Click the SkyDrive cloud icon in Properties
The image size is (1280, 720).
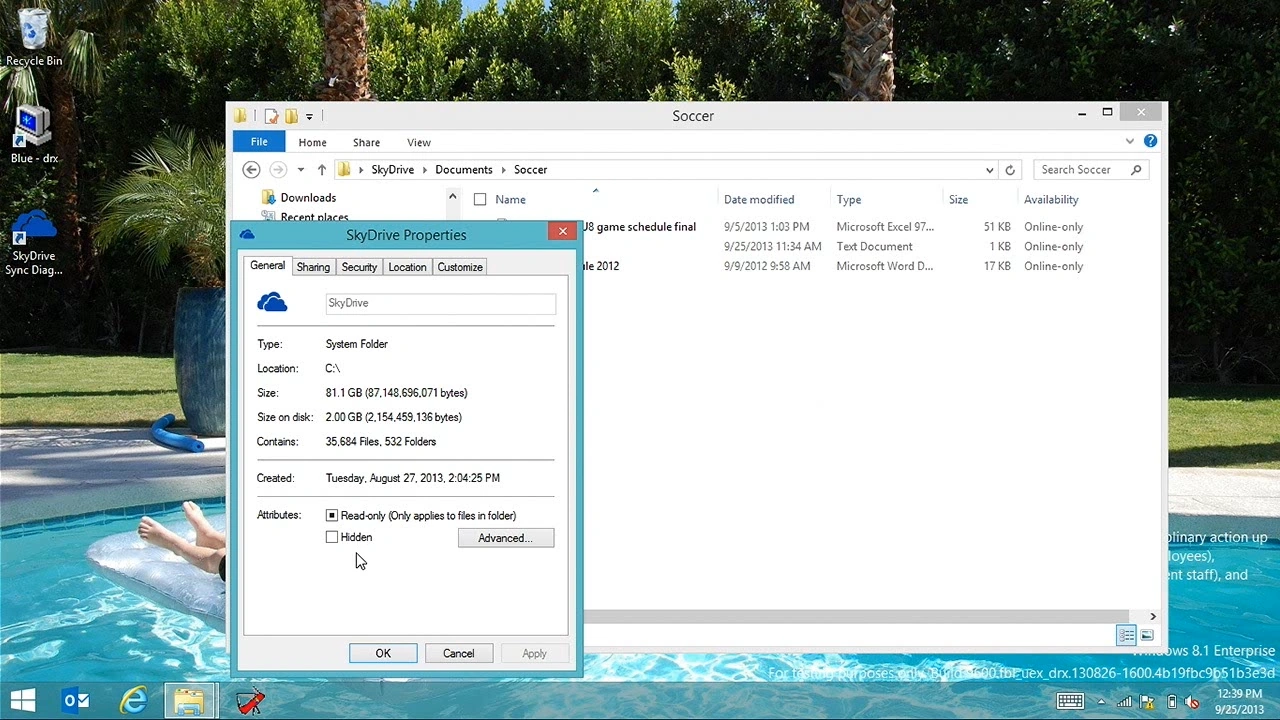coord(272,302)
